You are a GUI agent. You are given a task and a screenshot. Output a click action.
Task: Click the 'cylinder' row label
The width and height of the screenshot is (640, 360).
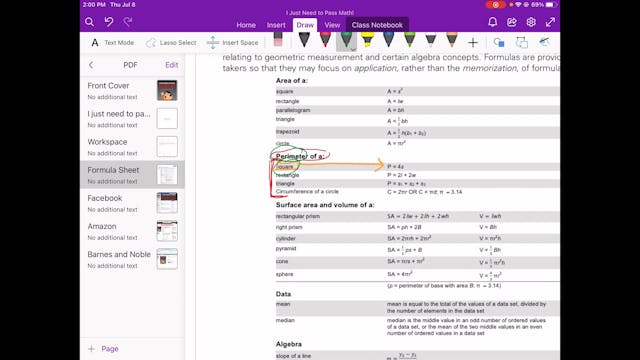[286, 238]
